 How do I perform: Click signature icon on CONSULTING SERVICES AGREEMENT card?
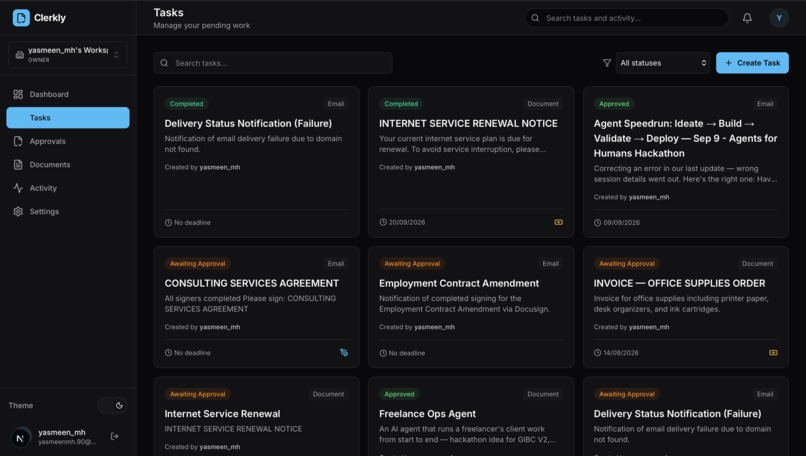(344, 353)
